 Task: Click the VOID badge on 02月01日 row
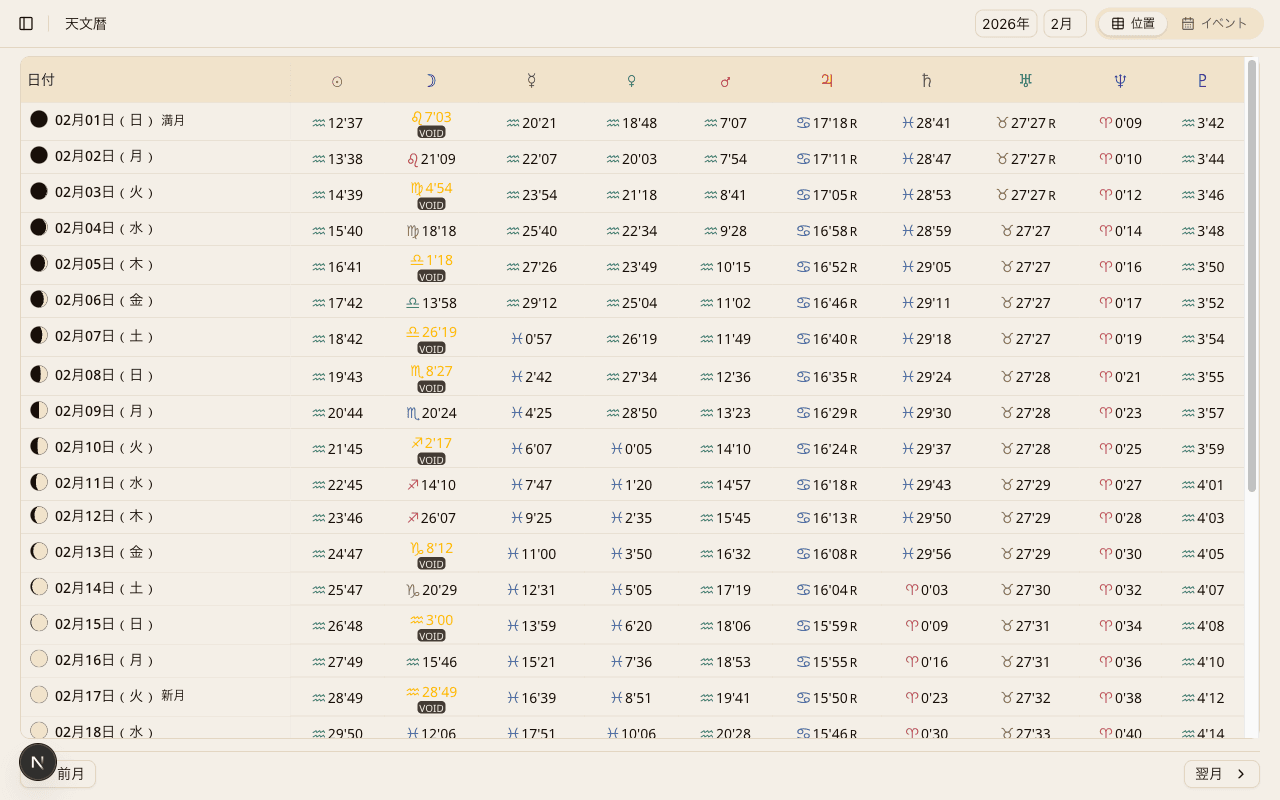[x=431, y=132]
